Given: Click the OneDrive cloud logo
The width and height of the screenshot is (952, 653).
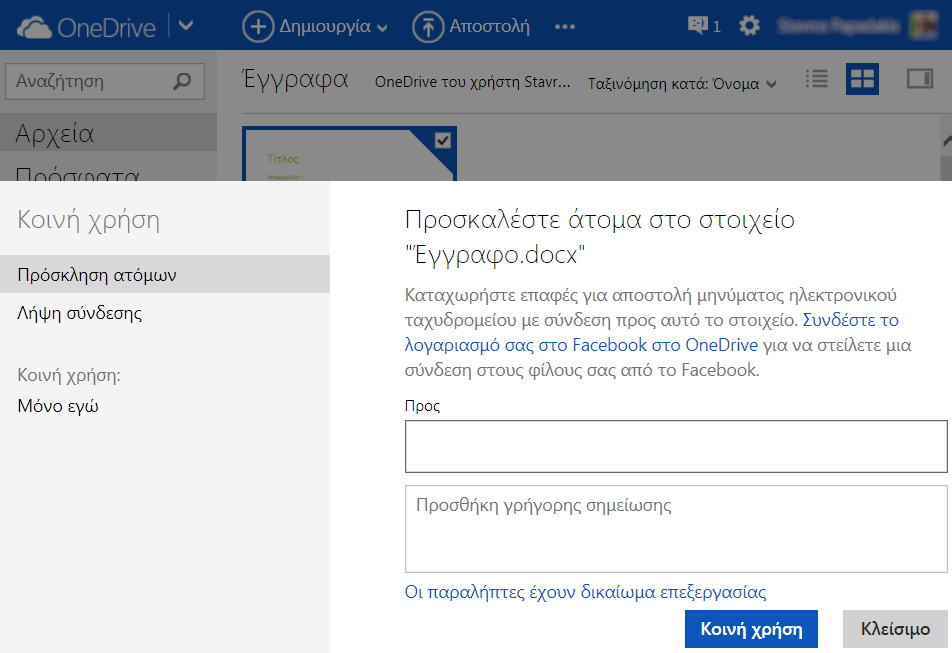Looking at the screenshot, I should click(34, 28).
